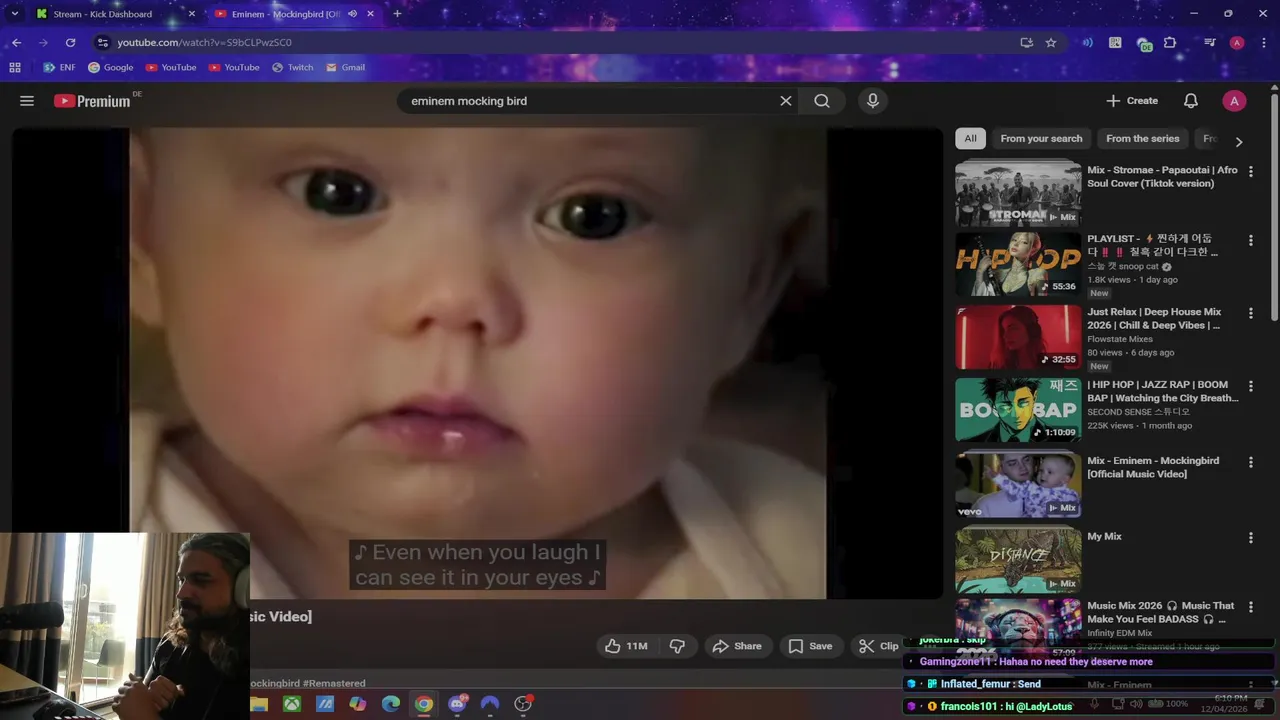Open YouTube notifications bell
This screenshot has height=720, width=1280.
[1191, 101]
